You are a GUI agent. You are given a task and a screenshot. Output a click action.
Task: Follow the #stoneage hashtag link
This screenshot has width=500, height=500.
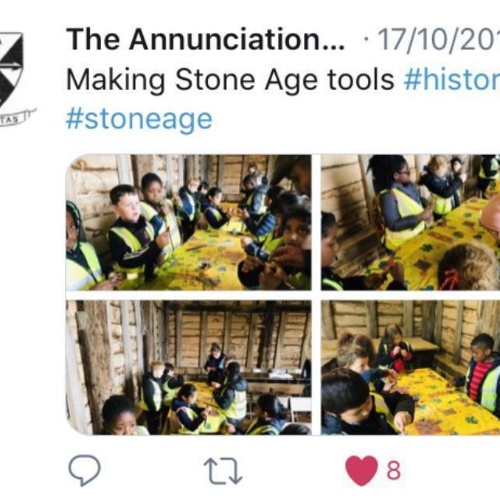point(139,119)
